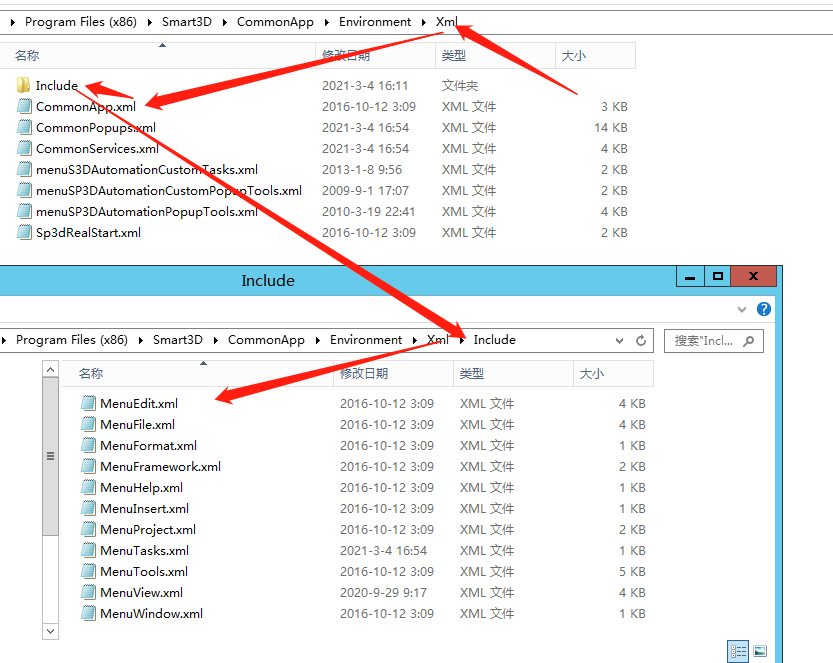Screen dimensions: 833x663
Task: Sort by 类型 column in Include window
Action: 513,373
